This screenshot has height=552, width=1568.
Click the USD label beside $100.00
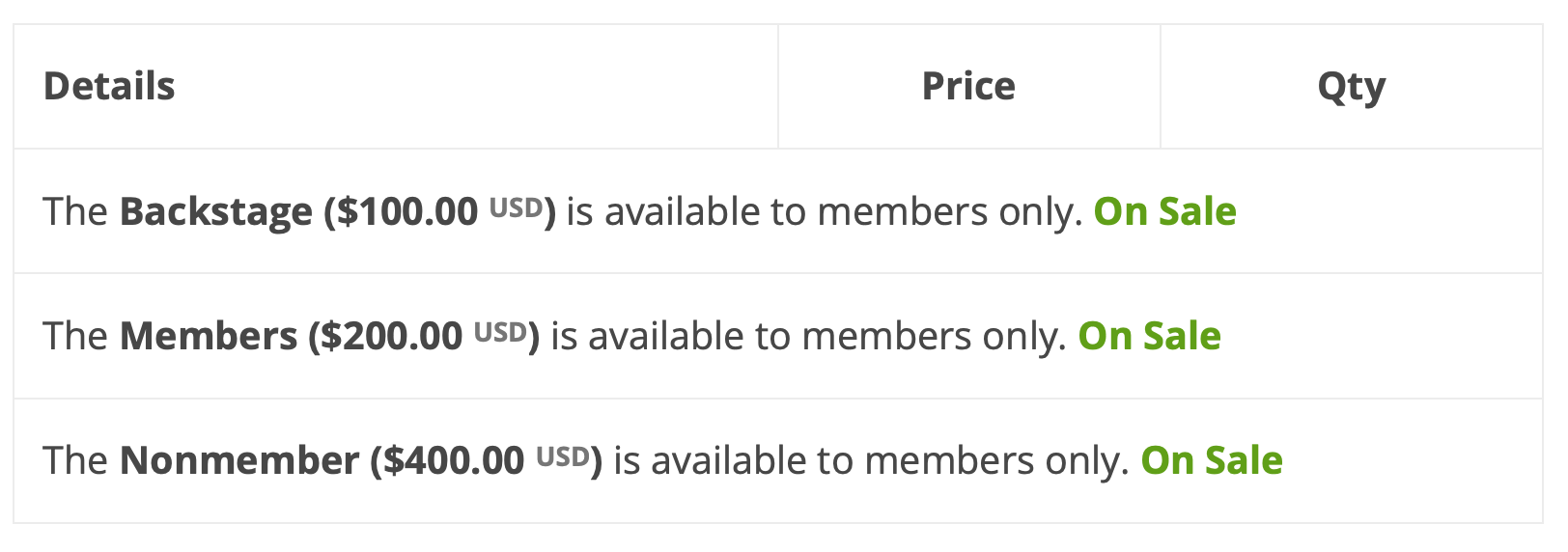516,207
